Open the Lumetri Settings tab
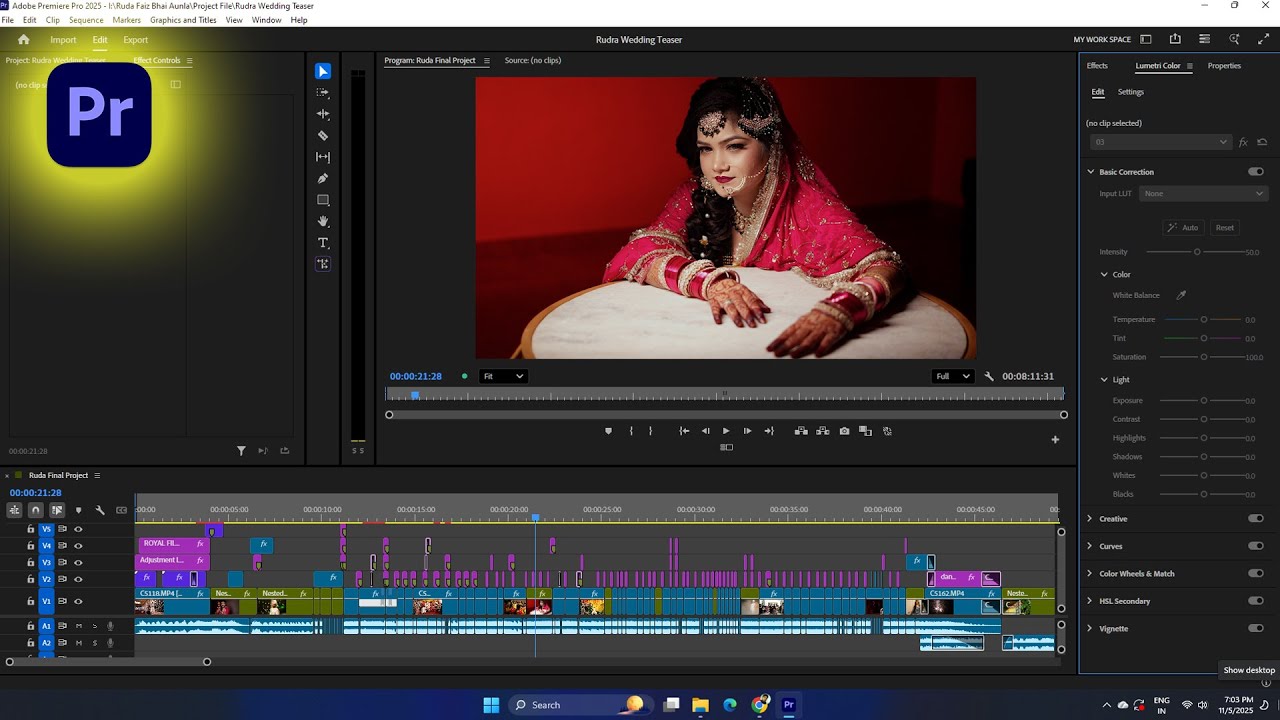 pyautogui.click(x=1131, y=92)
